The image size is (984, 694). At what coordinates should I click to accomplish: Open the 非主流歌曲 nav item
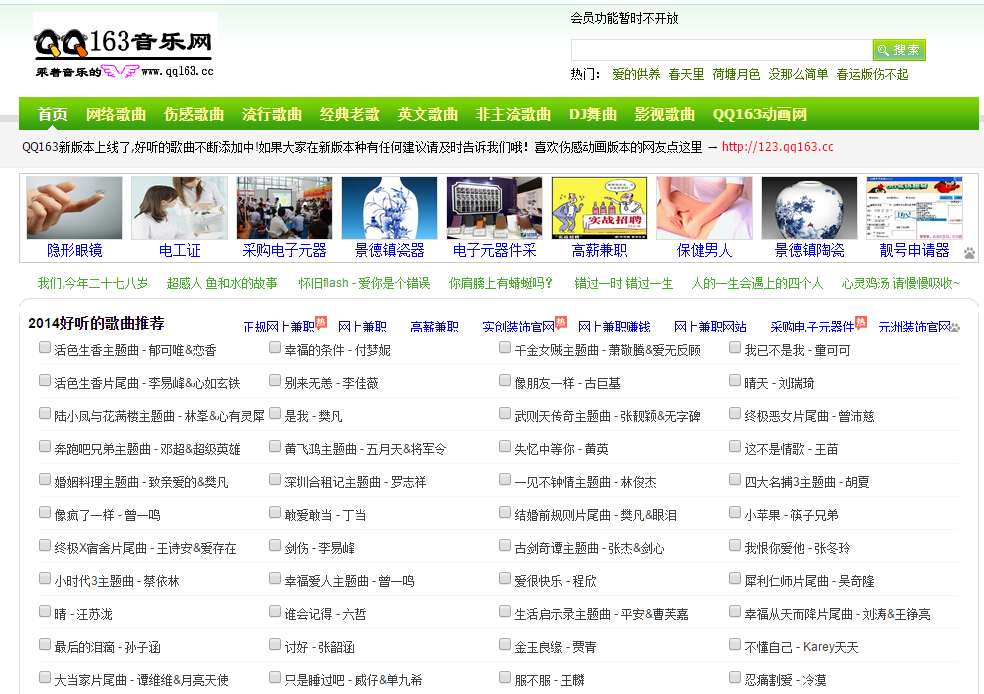point(513,114)
